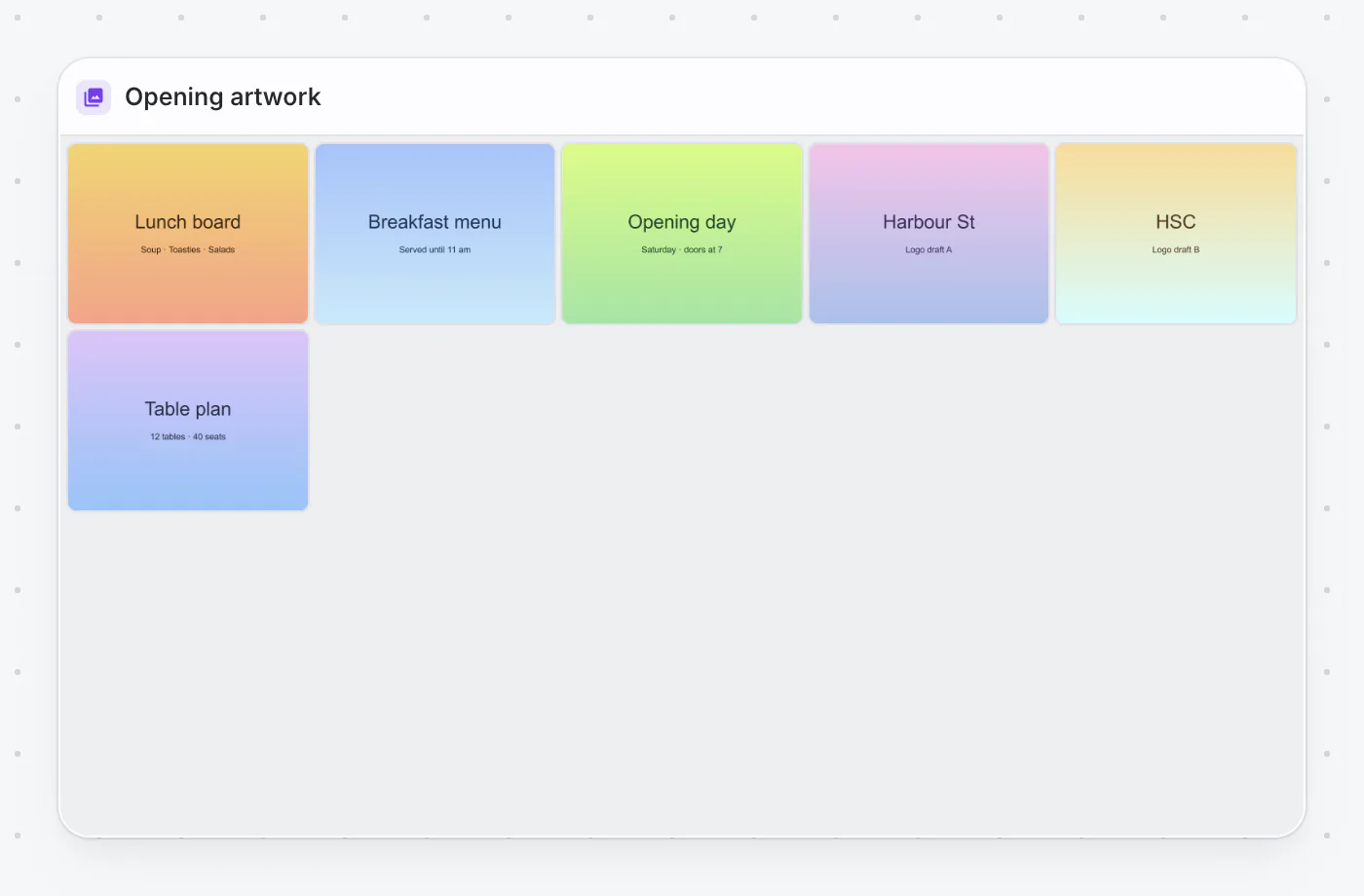Click the 'Saturday · doors at 7' caption
This screenshot has width=1364, height=896.
click(x=682, y=250)
